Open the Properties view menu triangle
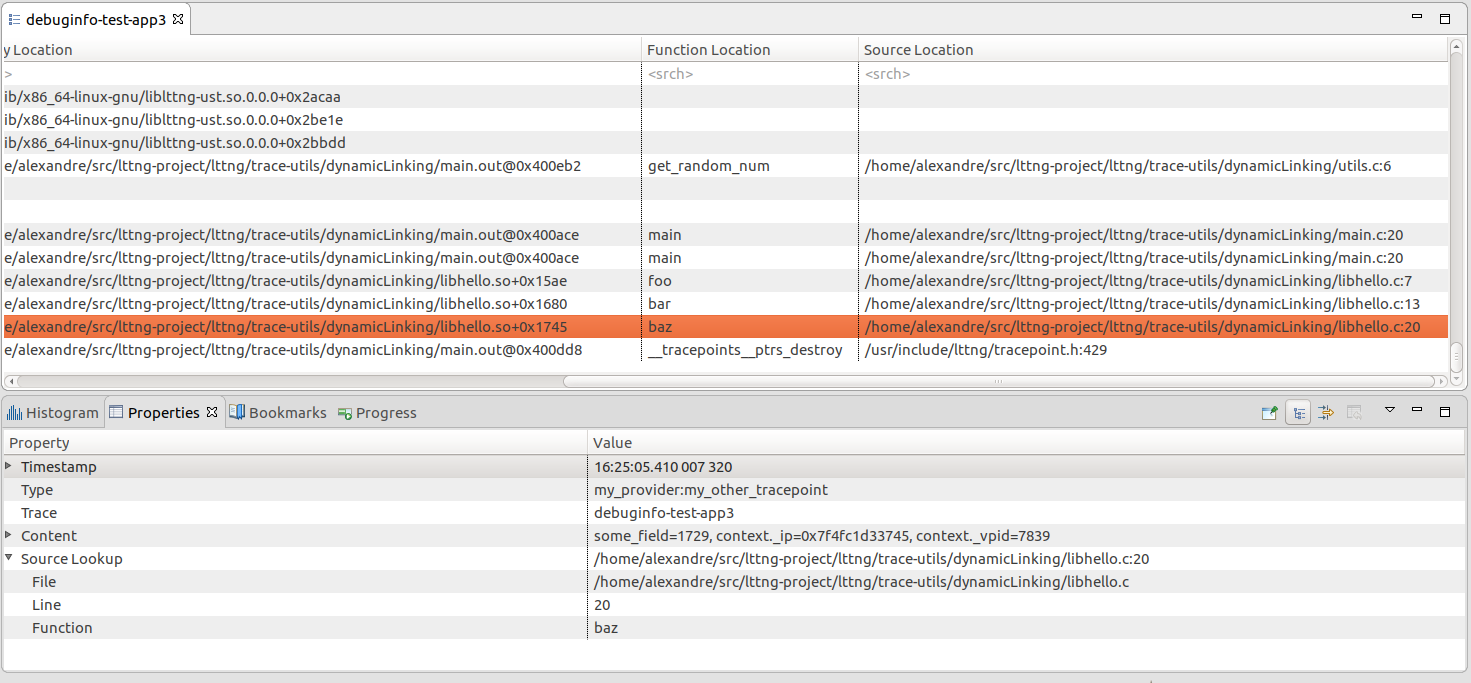This screenshot has height=683, width=1471. click(x=1389, y=411)
